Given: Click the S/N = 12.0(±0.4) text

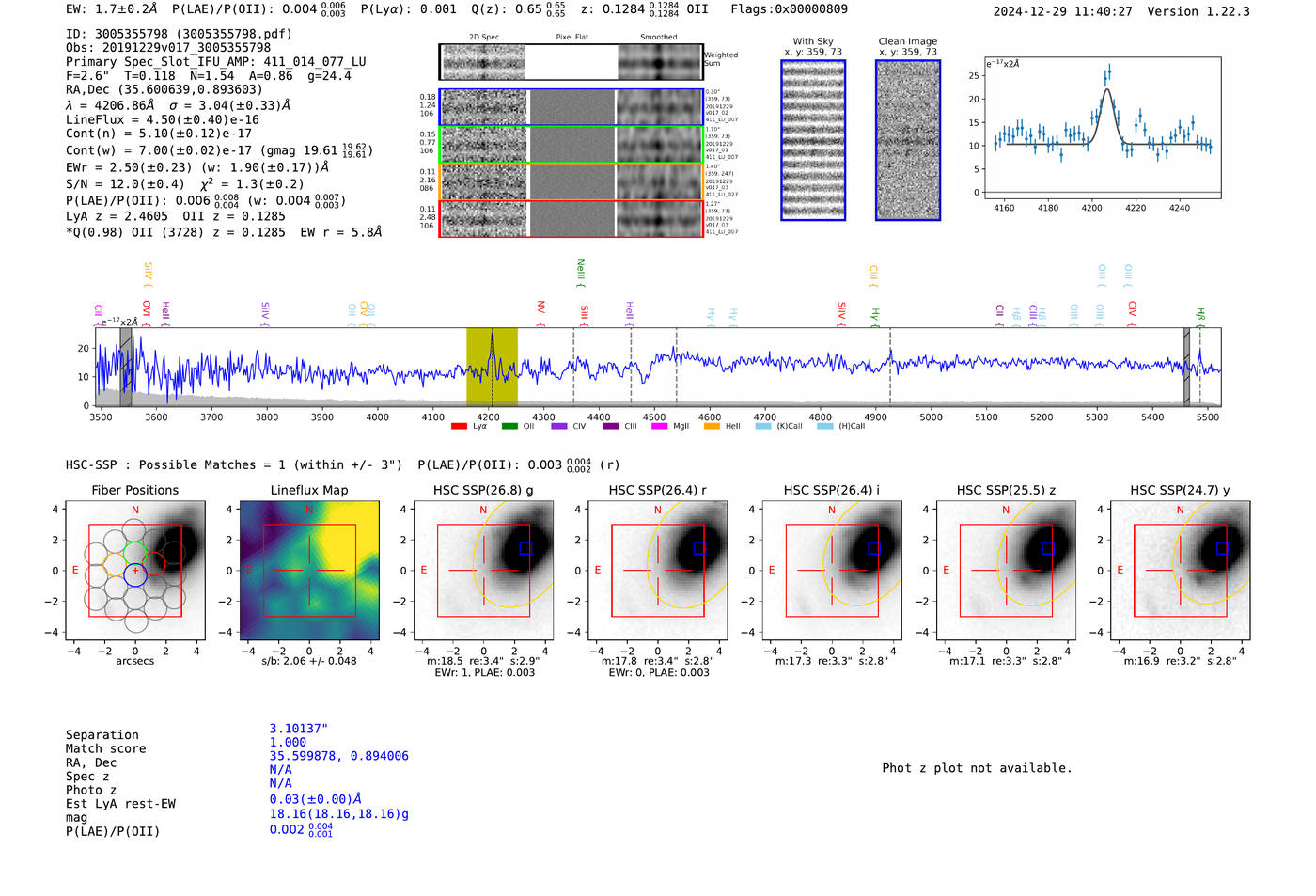Looking at the screenshot, I should pyautogui.click(x=125, y=184).
